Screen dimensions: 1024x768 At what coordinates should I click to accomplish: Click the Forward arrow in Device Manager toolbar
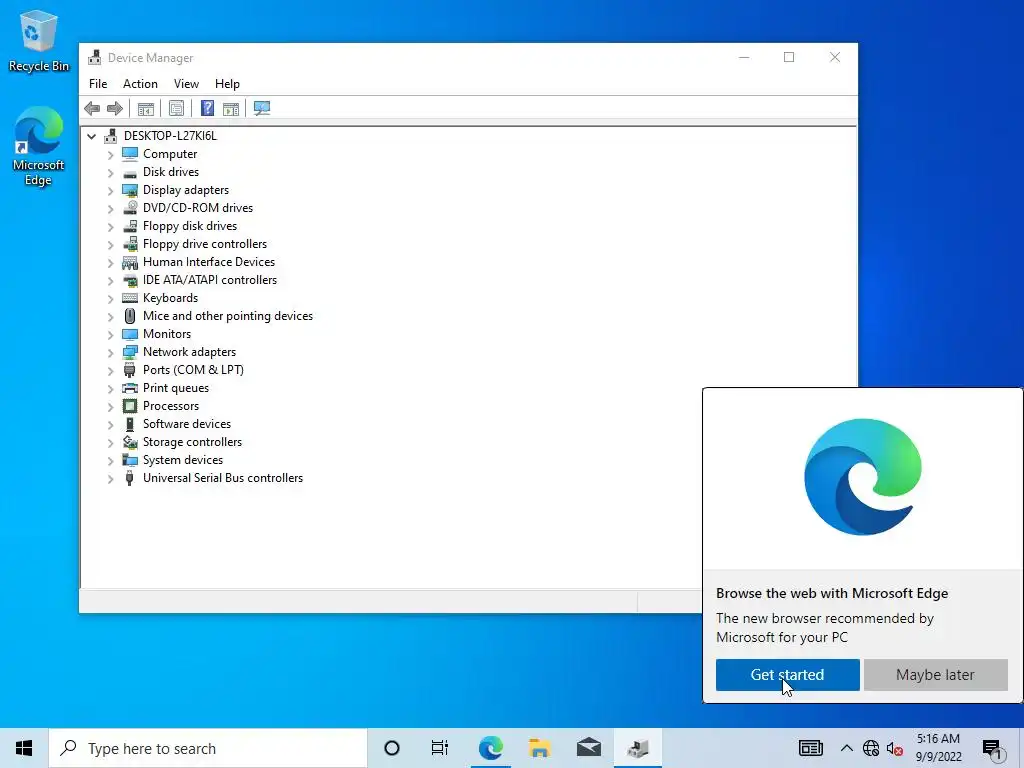point(115,108)
